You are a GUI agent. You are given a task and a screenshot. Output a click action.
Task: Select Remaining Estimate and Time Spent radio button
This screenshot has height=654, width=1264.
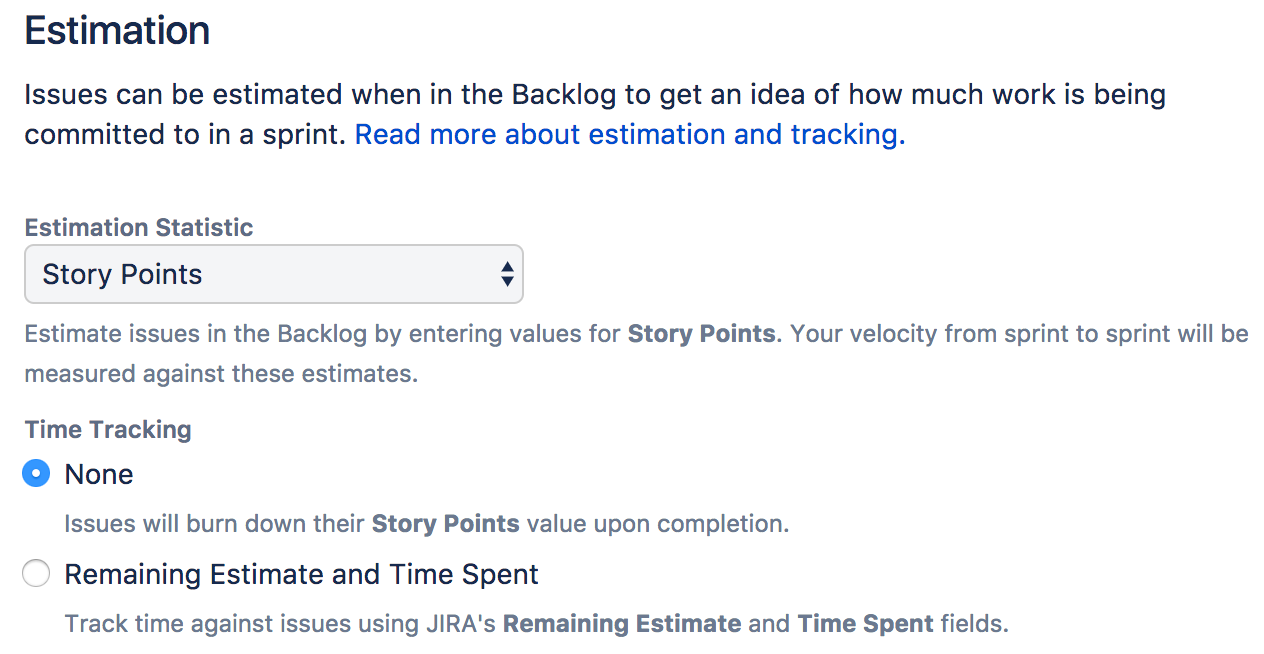[x=36, y=574]
